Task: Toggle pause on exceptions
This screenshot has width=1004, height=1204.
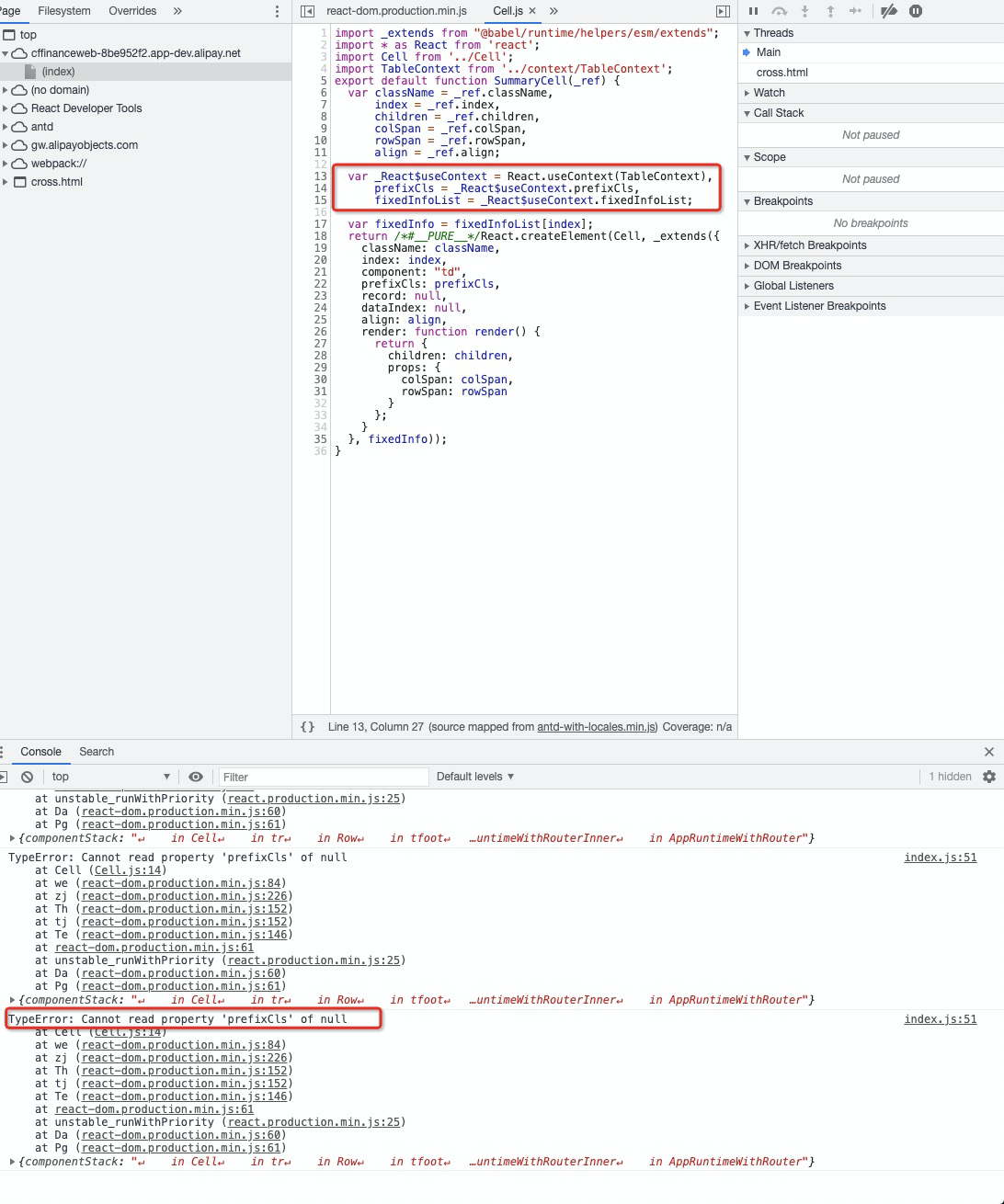Action: pyautogui.click(x=915, y=11)
